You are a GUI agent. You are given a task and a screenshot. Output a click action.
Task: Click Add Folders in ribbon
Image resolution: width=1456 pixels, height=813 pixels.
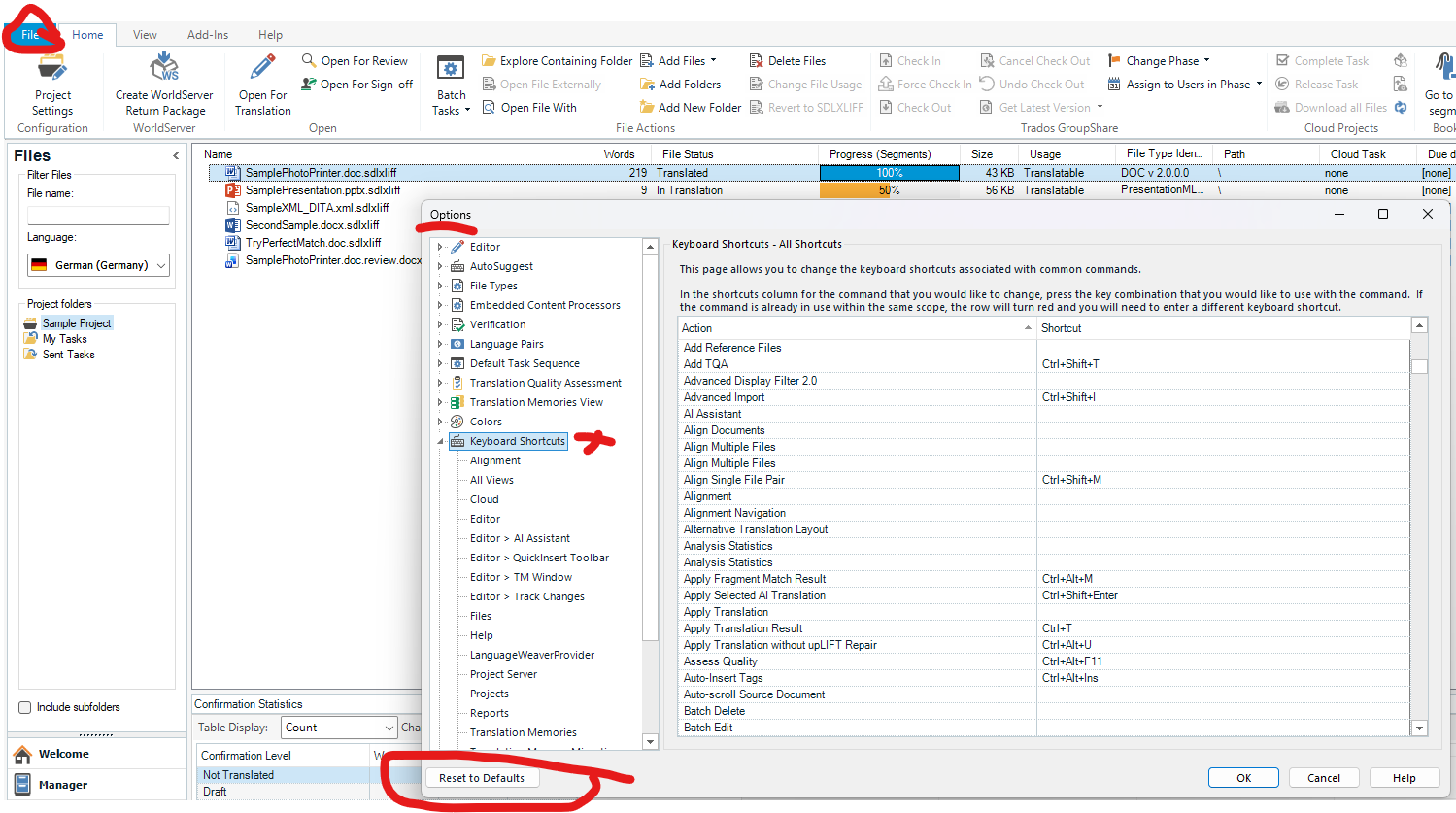click(680, 85)
